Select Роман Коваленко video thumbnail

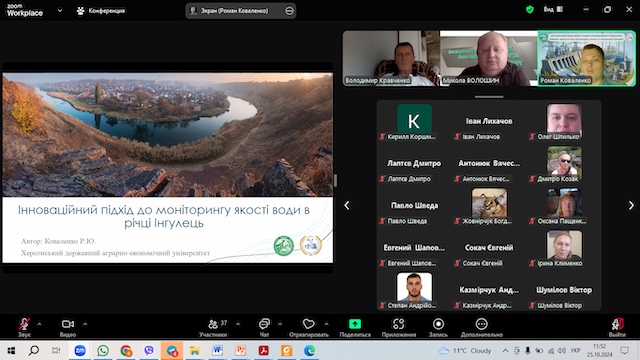point(587,58)
